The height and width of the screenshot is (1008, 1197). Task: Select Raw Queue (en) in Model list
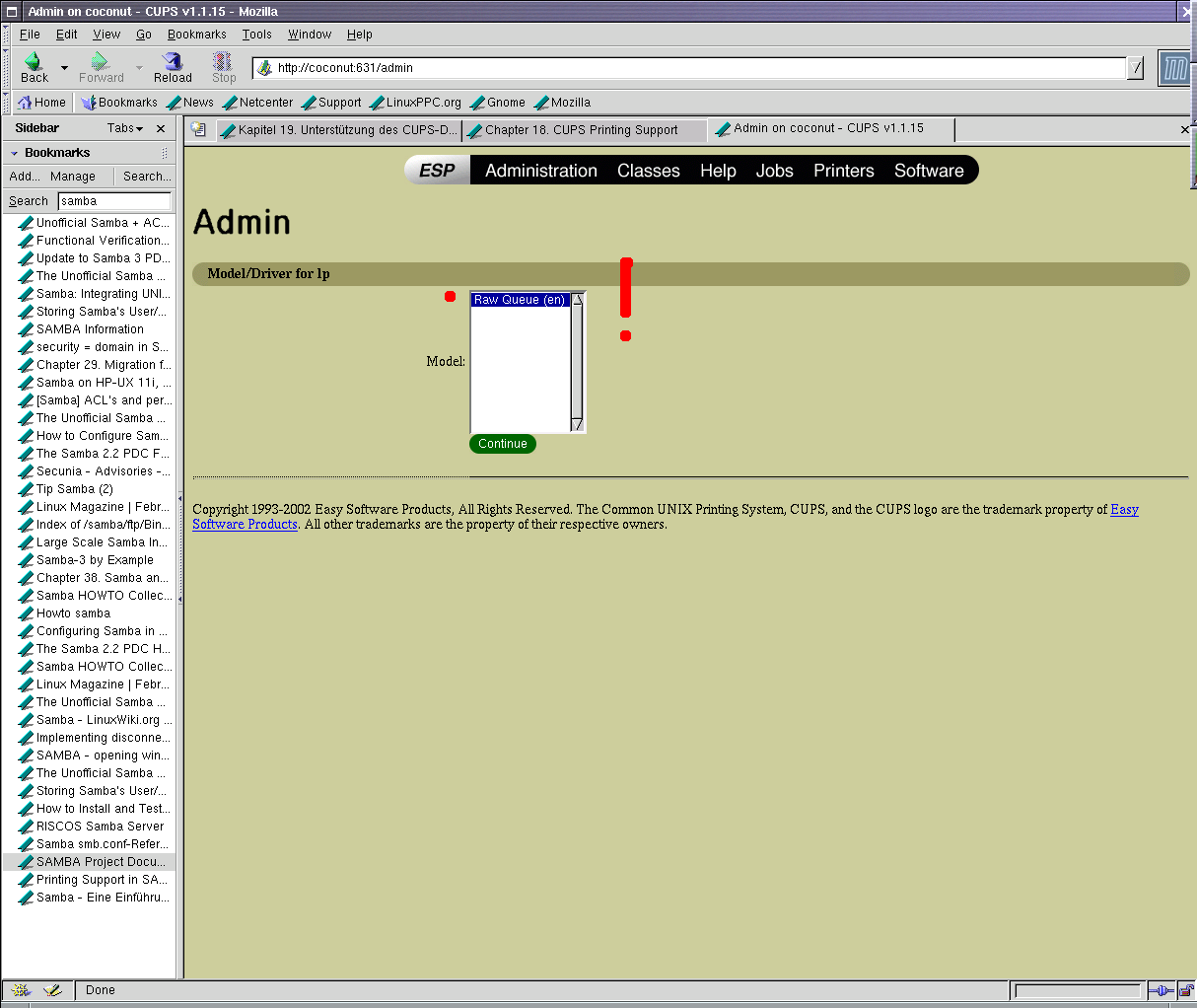click(520, 300)
